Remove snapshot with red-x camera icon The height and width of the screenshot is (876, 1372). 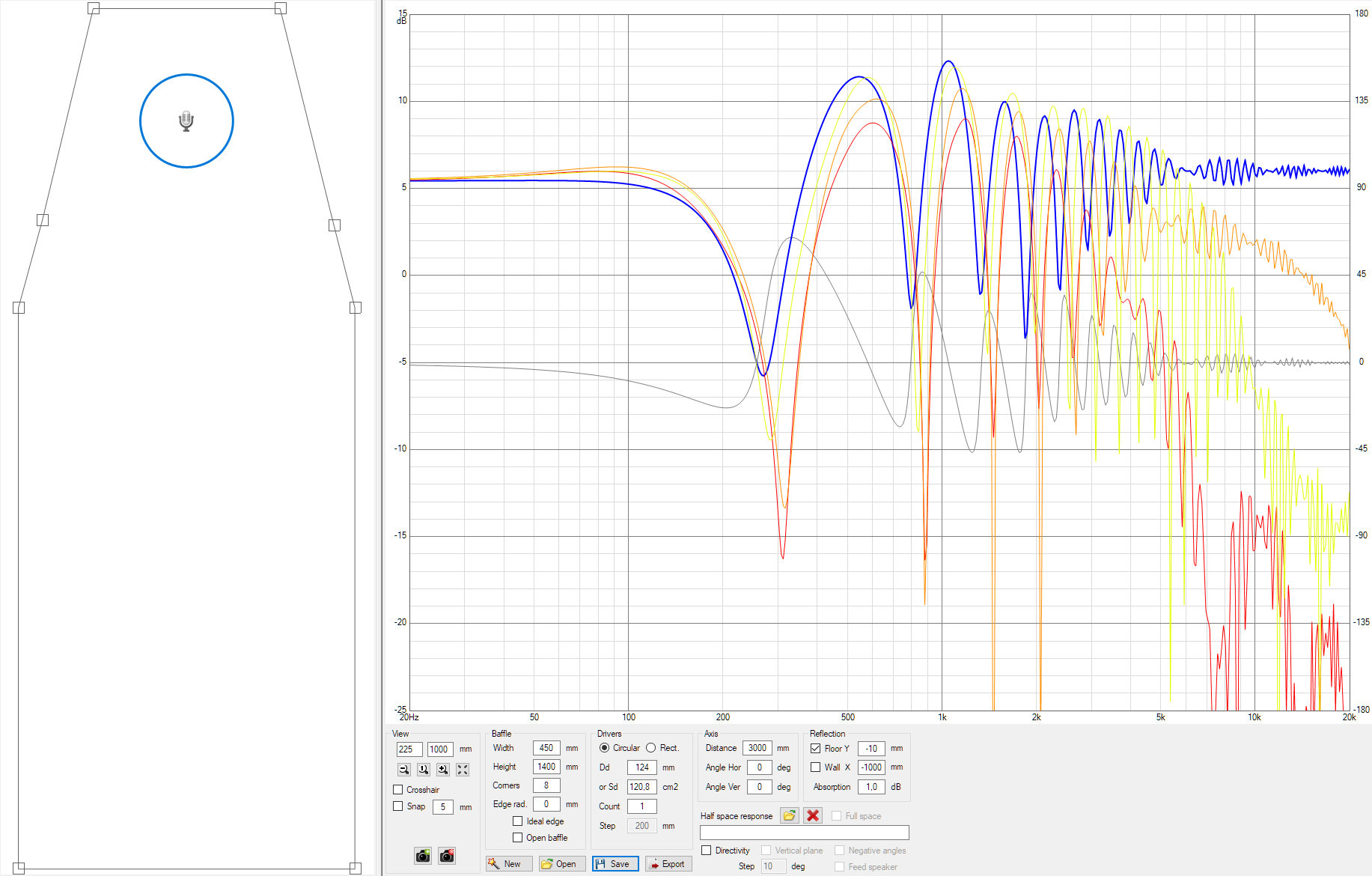447,856
